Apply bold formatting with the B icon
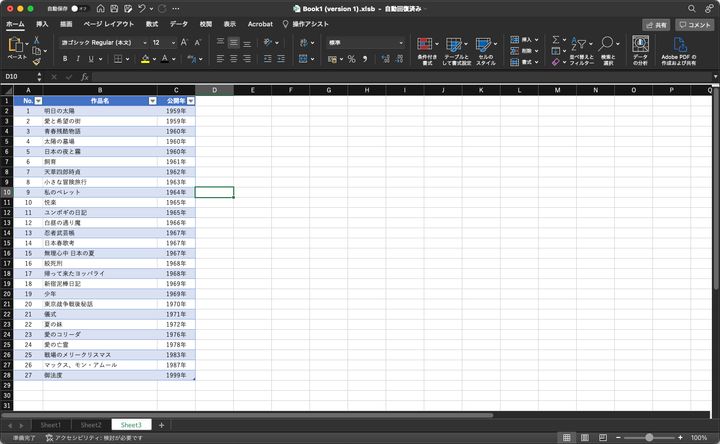This screenshot has width=720, height=444. 65,59
